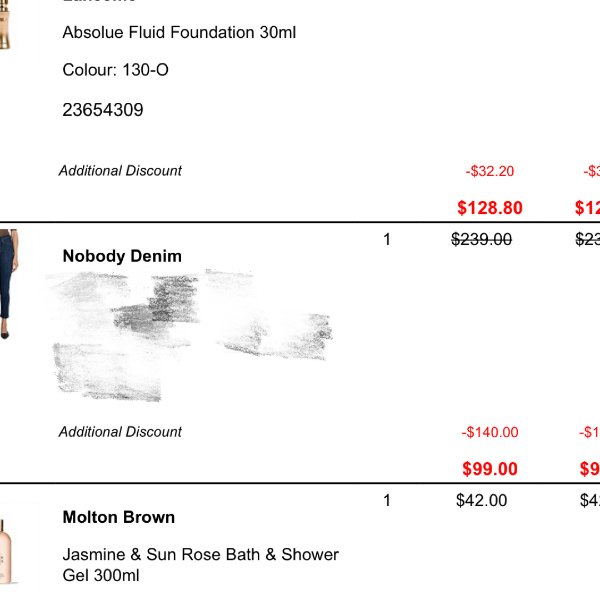Click the Nobody Denim brand name

click(122, 256)
